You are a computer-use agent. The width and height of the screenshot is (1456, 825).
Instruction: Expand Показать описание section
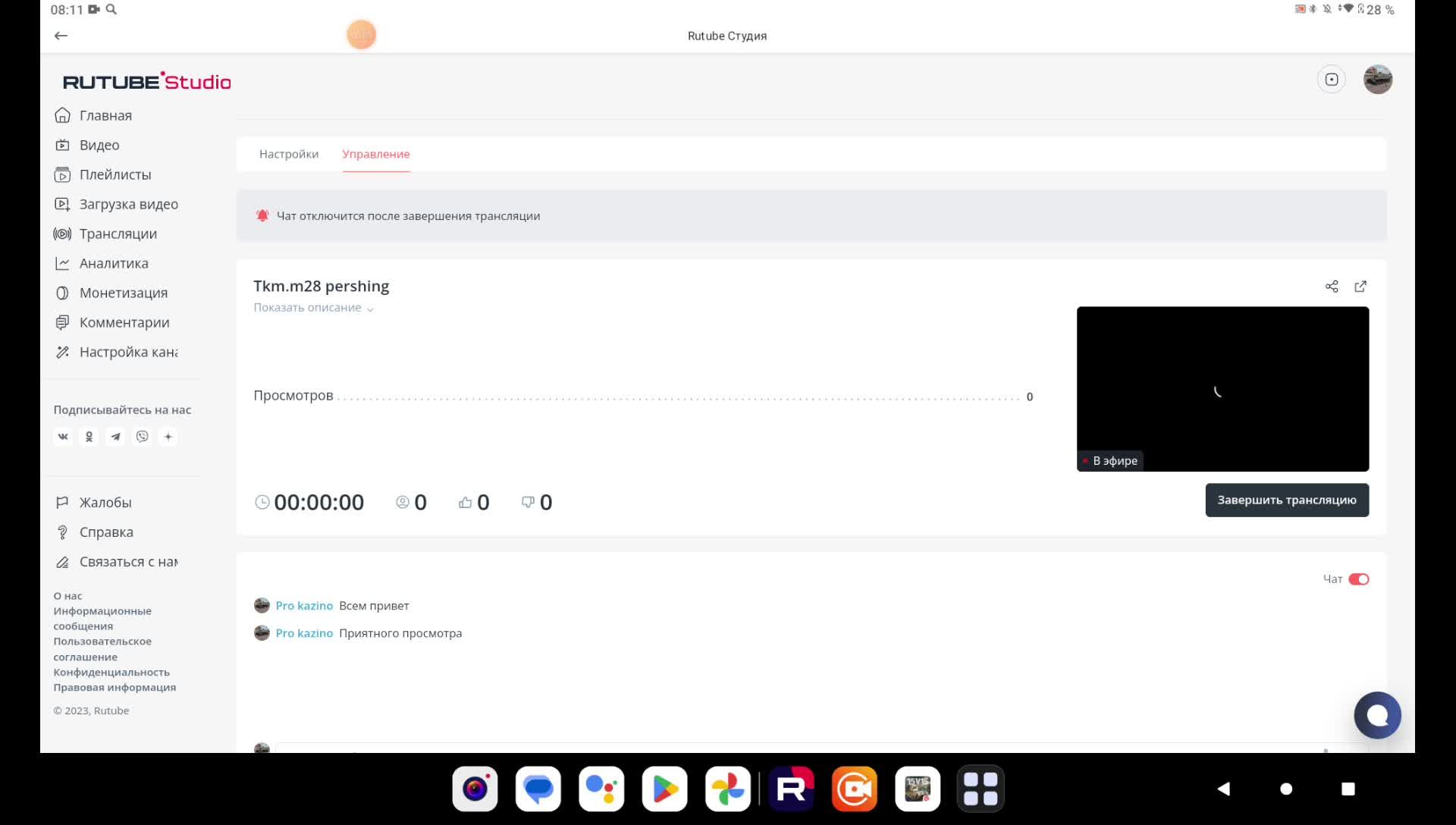[313, 308]
